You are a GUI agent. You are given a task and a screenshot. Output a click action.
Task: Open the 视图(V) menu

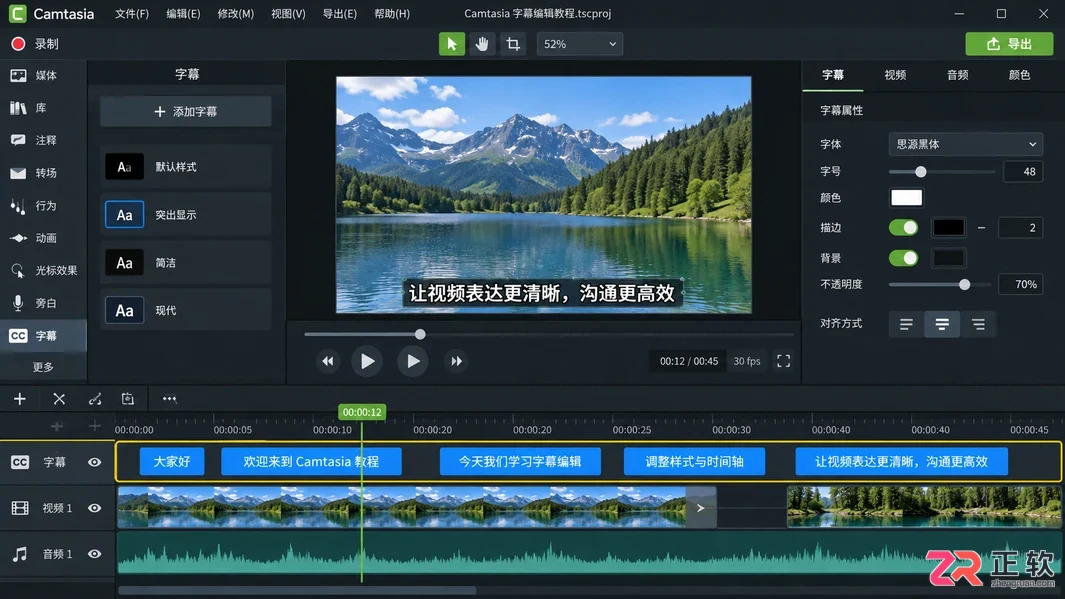(x=288, y=14)
